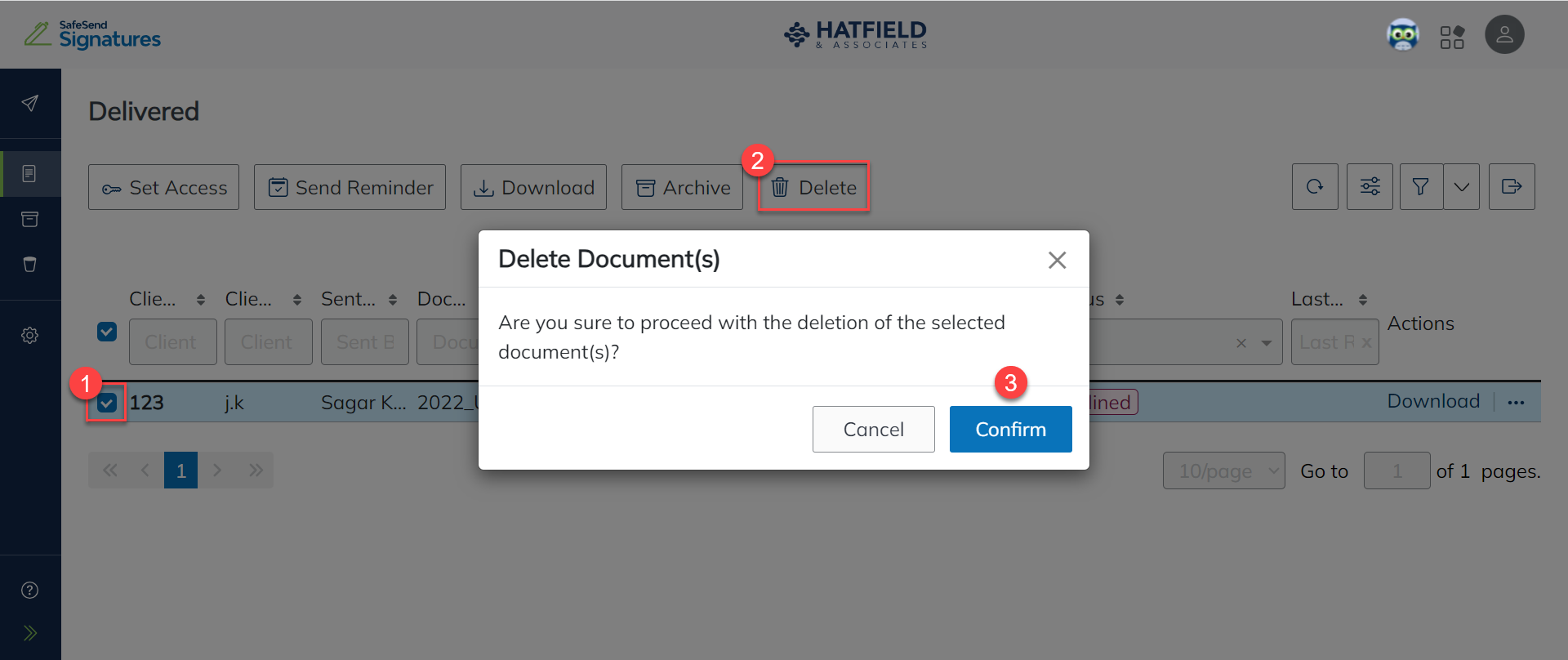Open the apps grid menu in top bar
Screen dimensions: 1568x660
click(x=1453, y=34)
